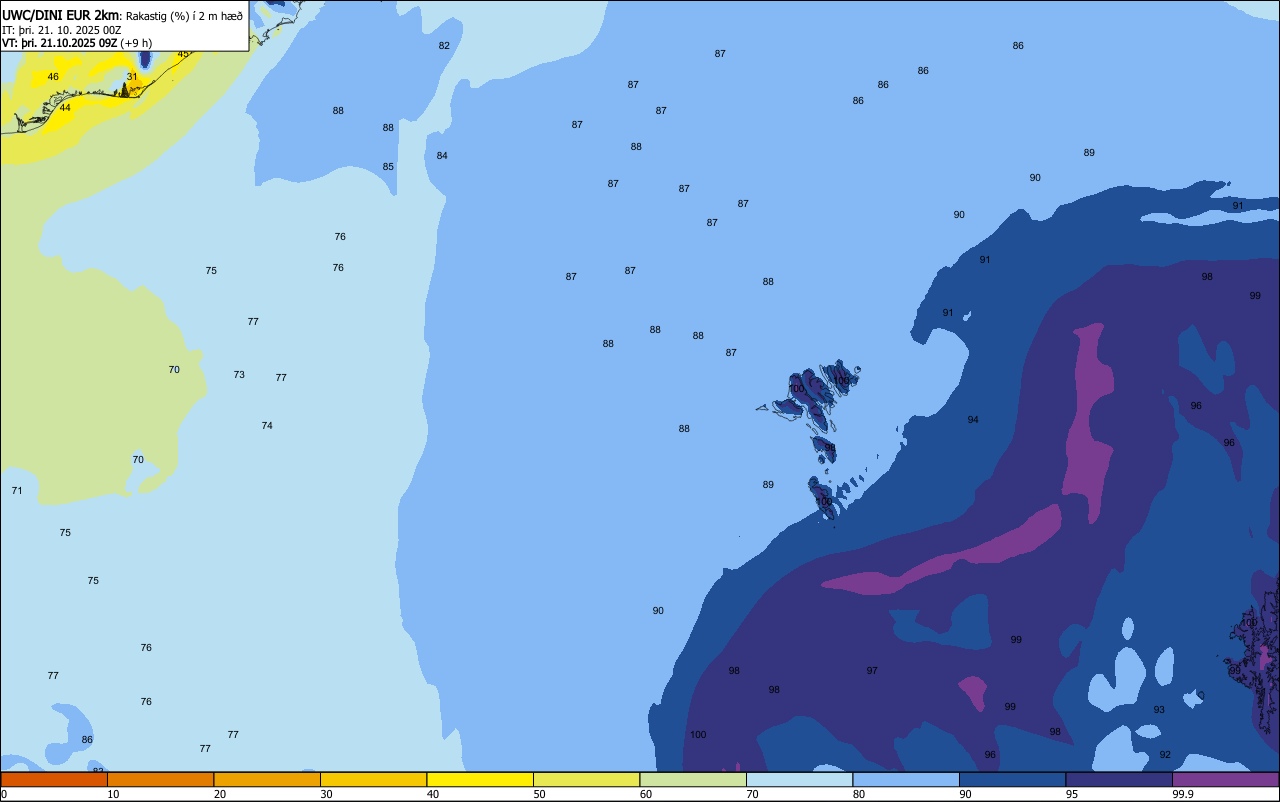Click the 30–40 amber legend segment
This screenshot has height=802, width=1280.
373,779
